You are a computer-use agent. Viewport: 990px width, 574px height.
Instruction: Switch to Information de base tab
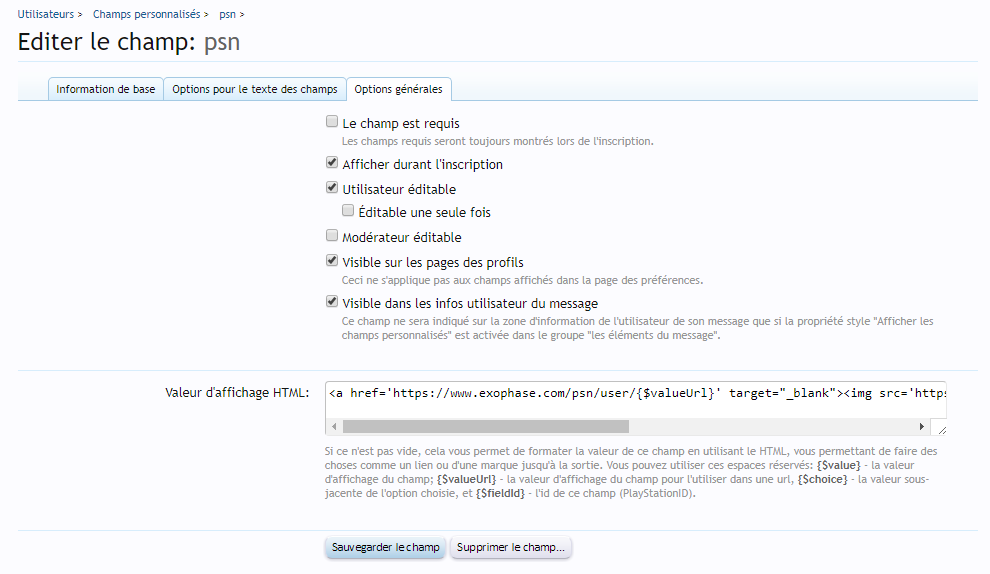pos(106,89)
